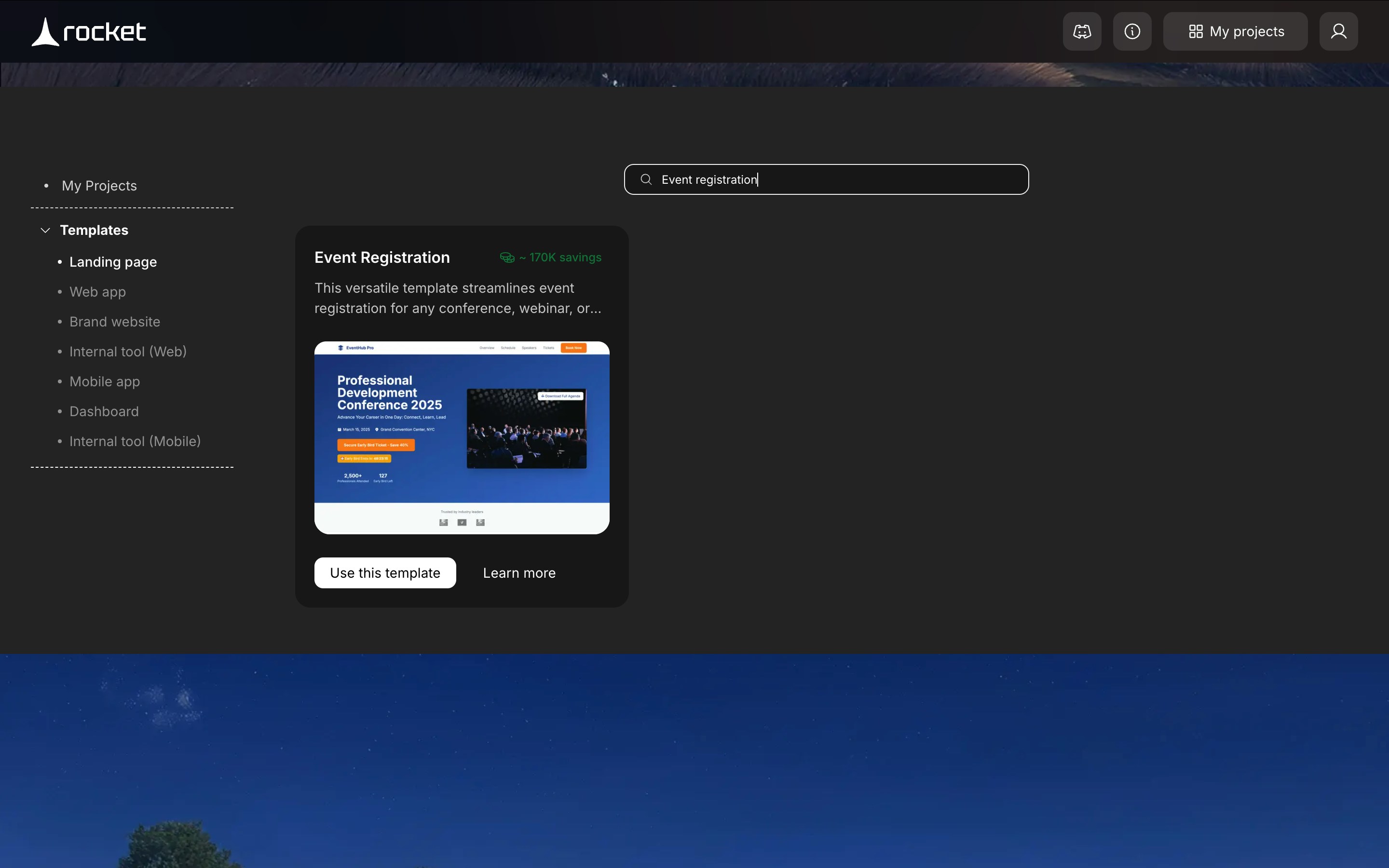The image size is (1389, 868).
Task: Select the Web app category
Action: tap(97, 292)
